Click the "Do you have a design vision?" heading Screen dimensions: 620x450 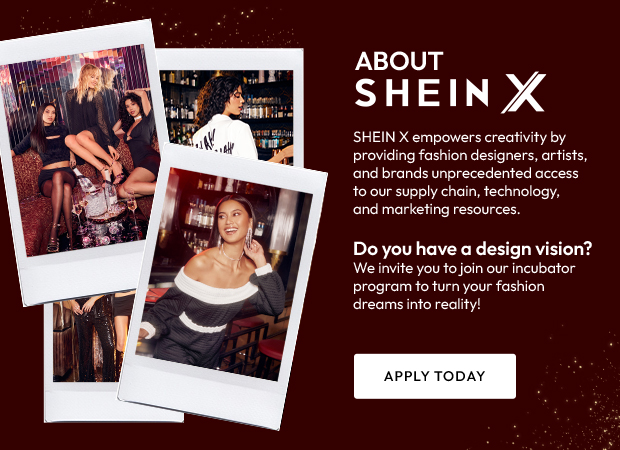pyautogui.click(x=473, y=249)
